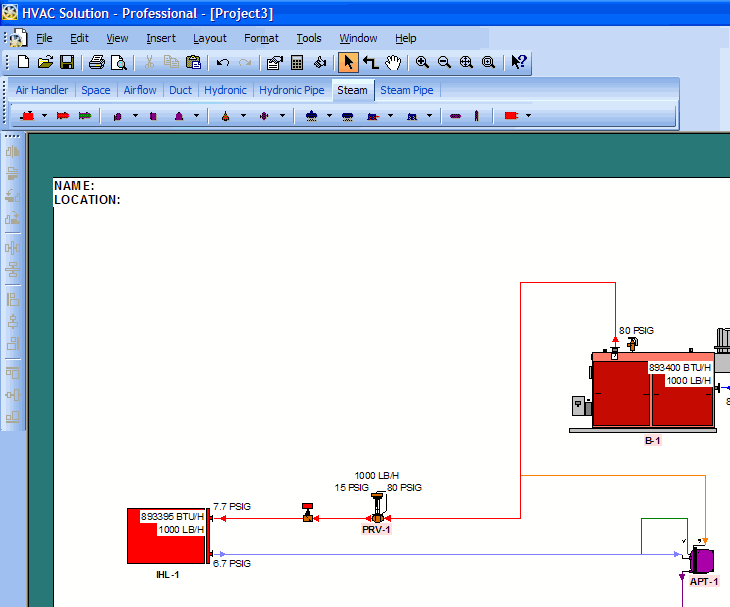The image size is (730, 607).
Task: Open print preview
Action: point(119,62)
